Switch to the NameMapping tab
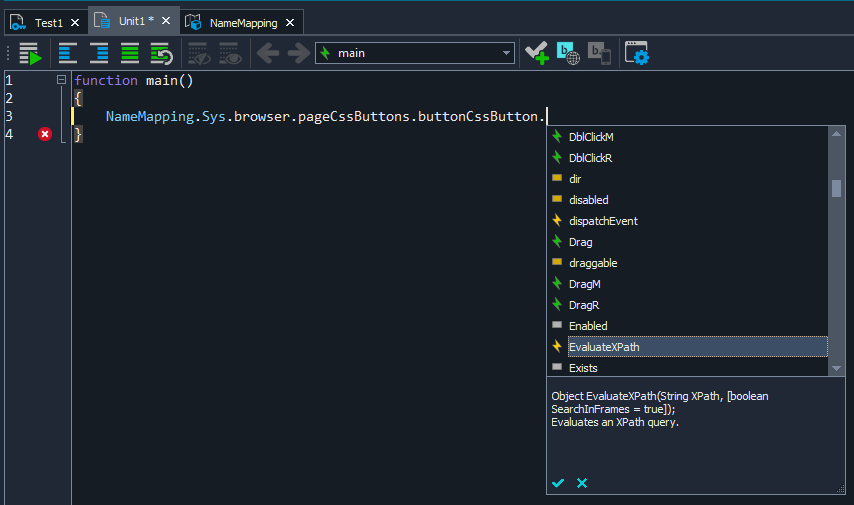 click(236, 22)
